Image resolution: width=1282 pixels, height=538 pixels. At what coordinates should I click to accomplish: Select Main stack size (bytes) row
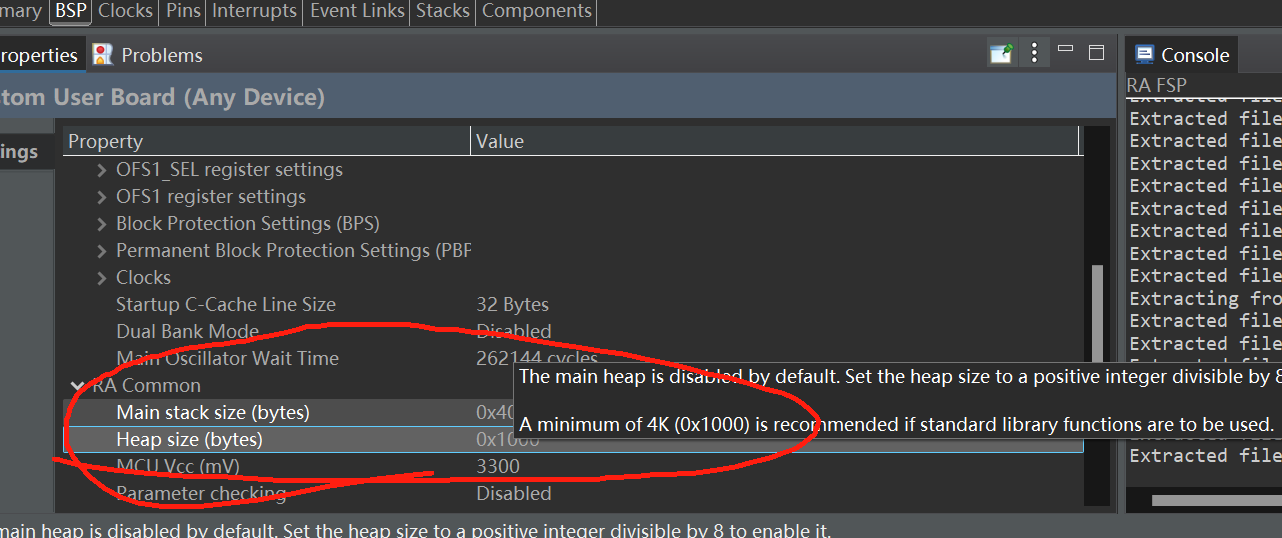pos(213,412)
